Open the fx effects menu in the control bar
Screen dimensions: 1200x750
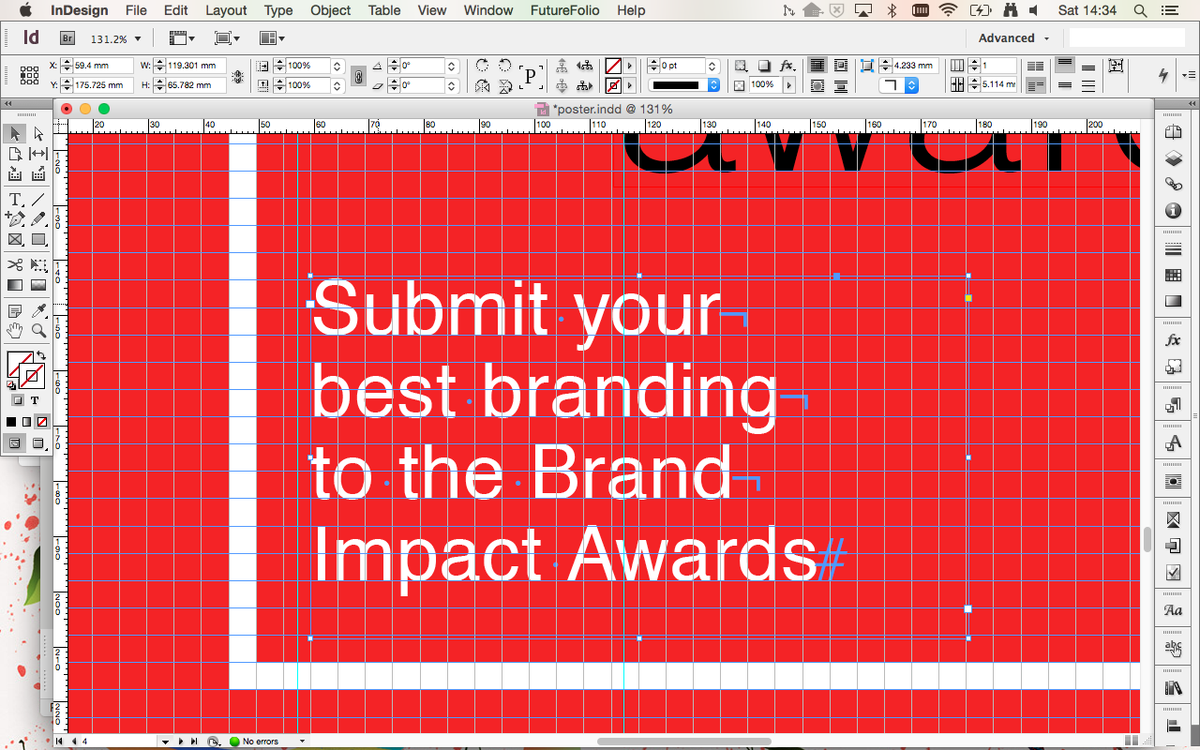789,64
